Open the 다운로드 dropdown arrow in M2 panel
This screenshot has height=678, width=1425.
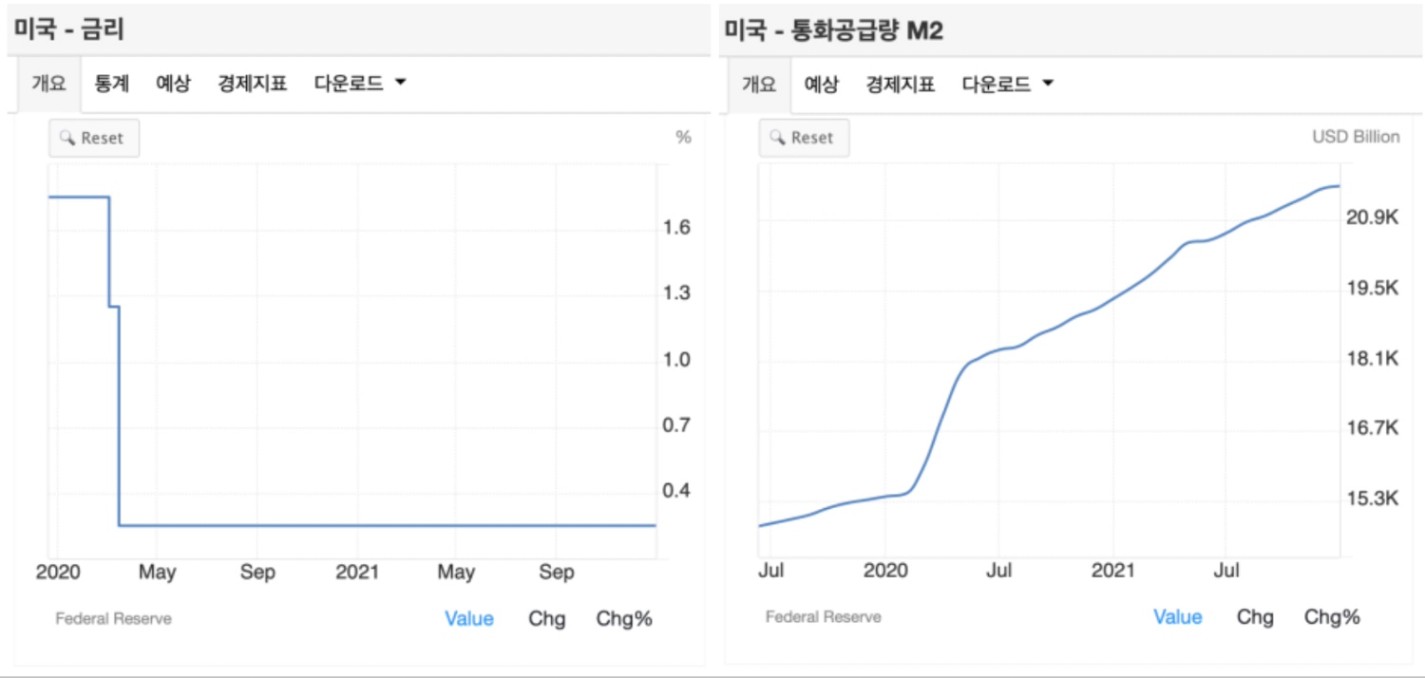pos(1048,83)
